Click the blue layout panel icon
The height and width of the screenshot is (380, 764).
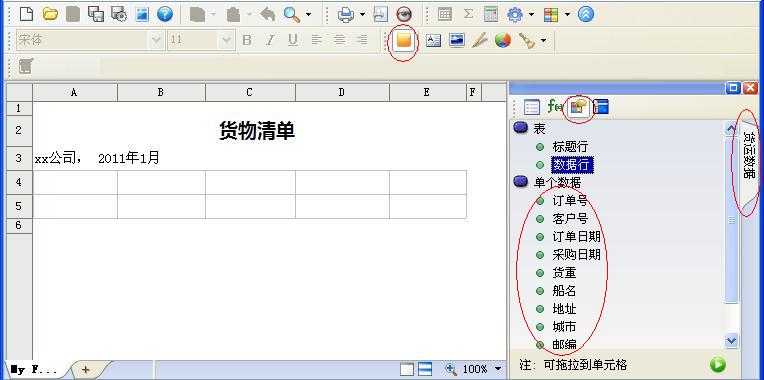(x=601, y=107)
